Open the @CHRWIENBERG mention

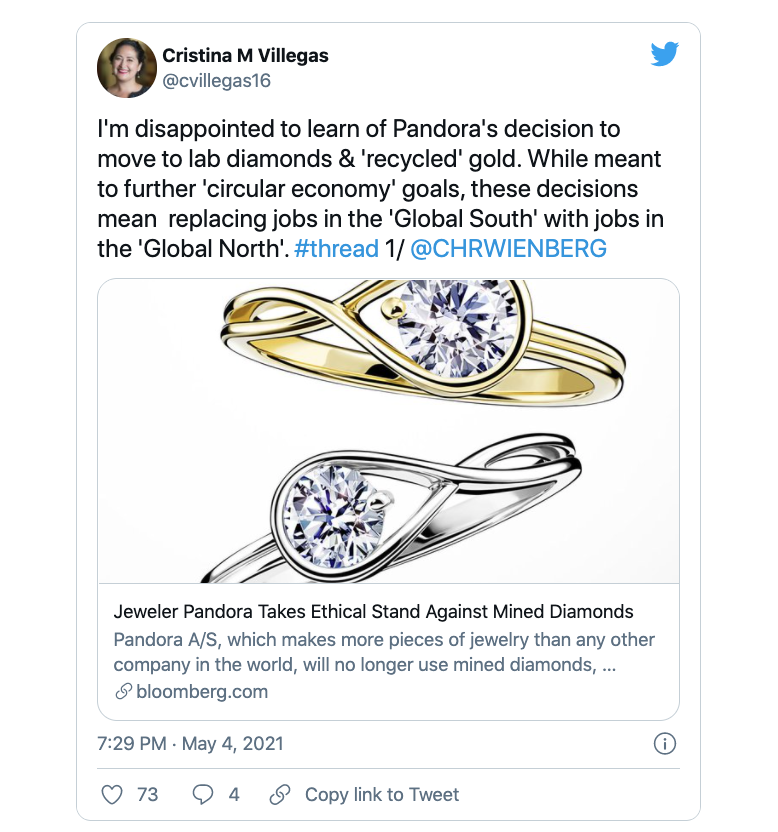508,248
